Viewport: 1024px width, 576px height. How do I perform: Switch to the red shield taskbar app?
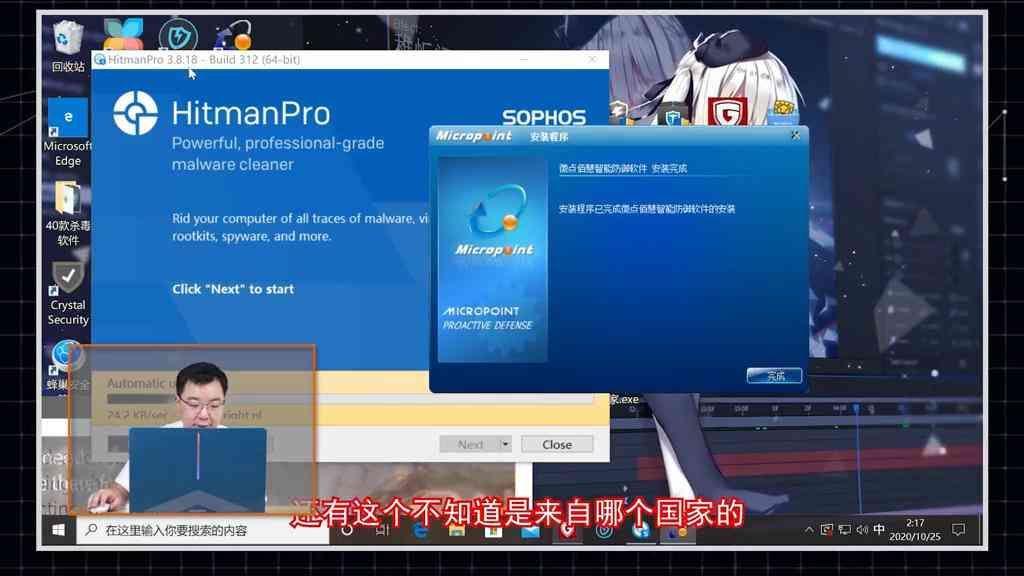(x=567, y=531)
